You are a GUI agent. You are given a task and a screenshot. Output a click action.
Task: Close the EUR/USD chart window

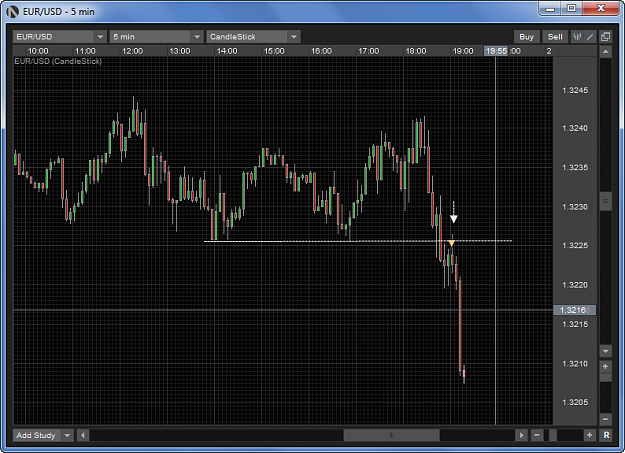(601, 8)
